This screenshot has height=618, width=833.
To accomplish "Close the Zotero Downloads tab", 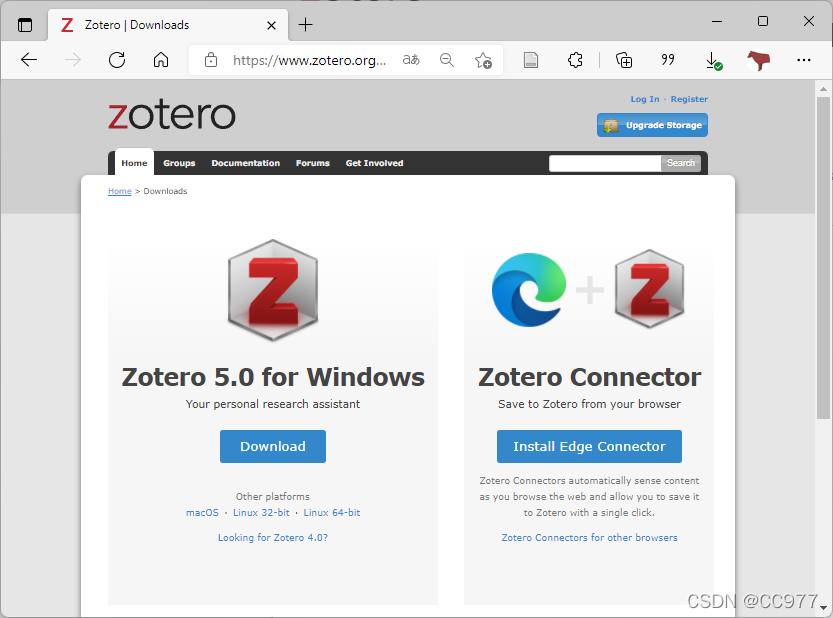I will [x=271, y=25].
